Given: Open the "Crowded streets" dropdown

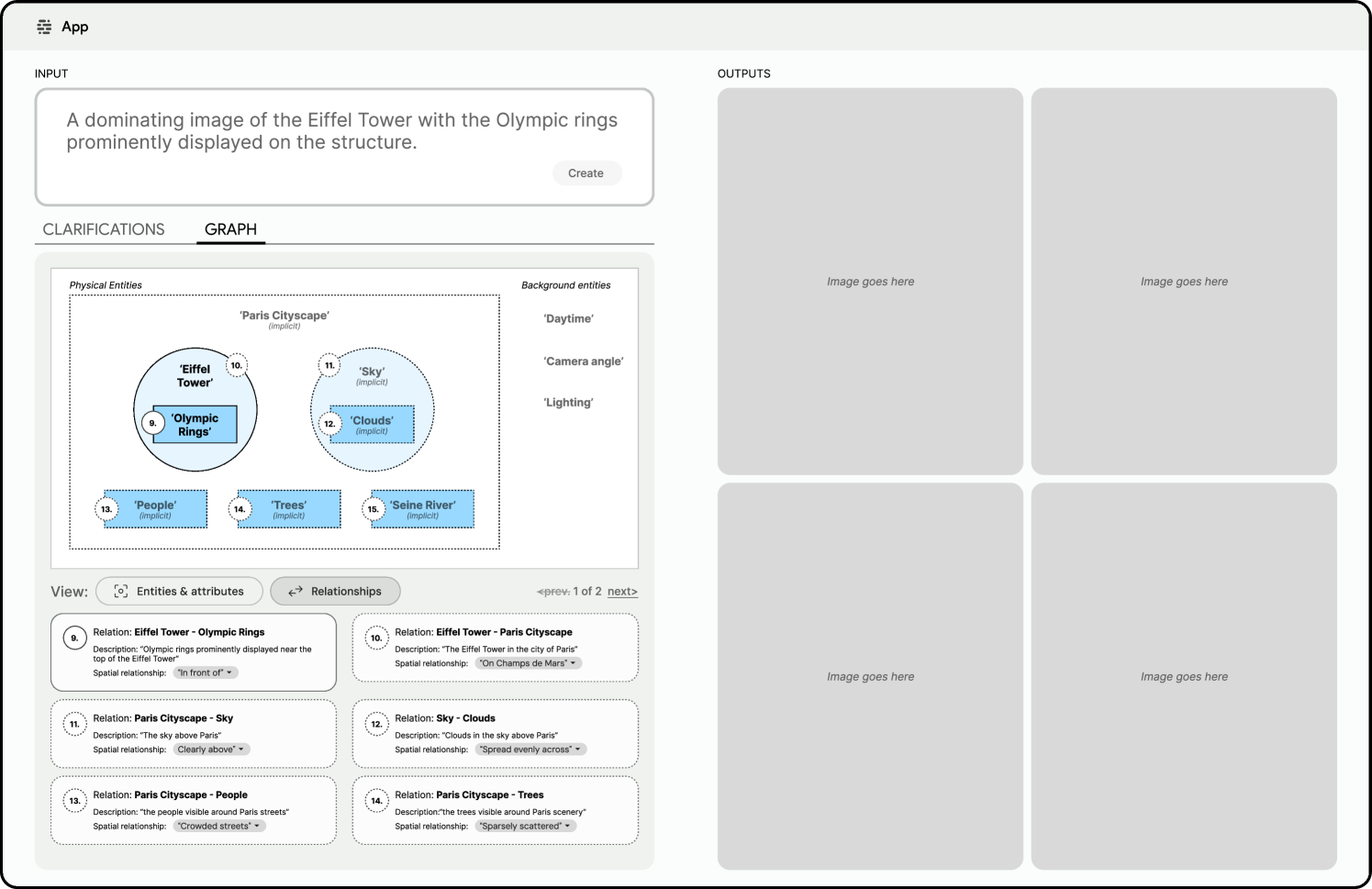Looking at the screenshot, I should (219, 827).
